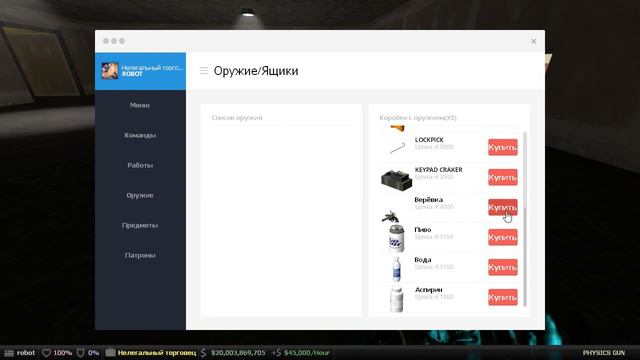Click the Пиво item name
Image resolution: width=640 pixels, height=360 pixels.
[x=422, y=230]
